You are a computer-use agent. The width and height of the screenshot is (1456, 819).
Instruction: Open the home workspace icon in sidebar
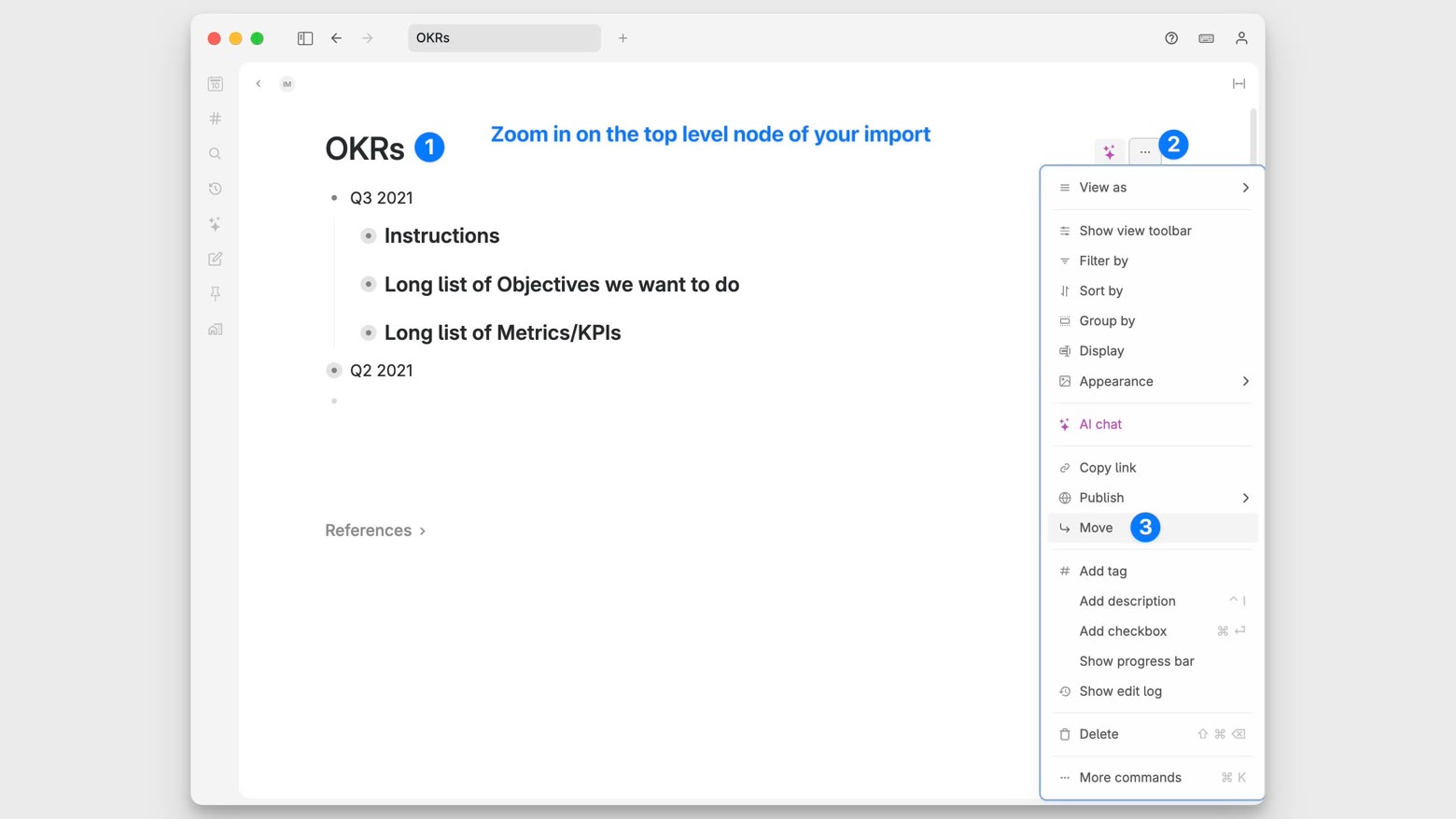tap(216, 330)
